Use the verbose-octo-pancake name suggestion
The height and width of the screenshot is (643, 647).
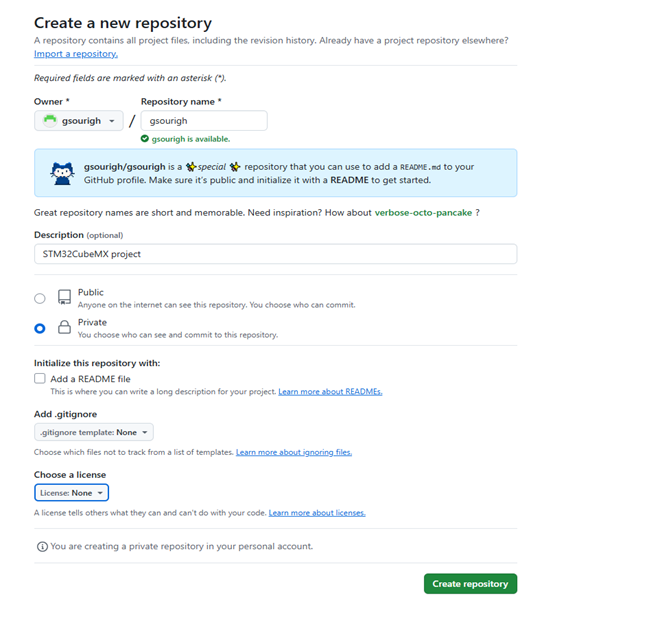[x=423, y=213]
